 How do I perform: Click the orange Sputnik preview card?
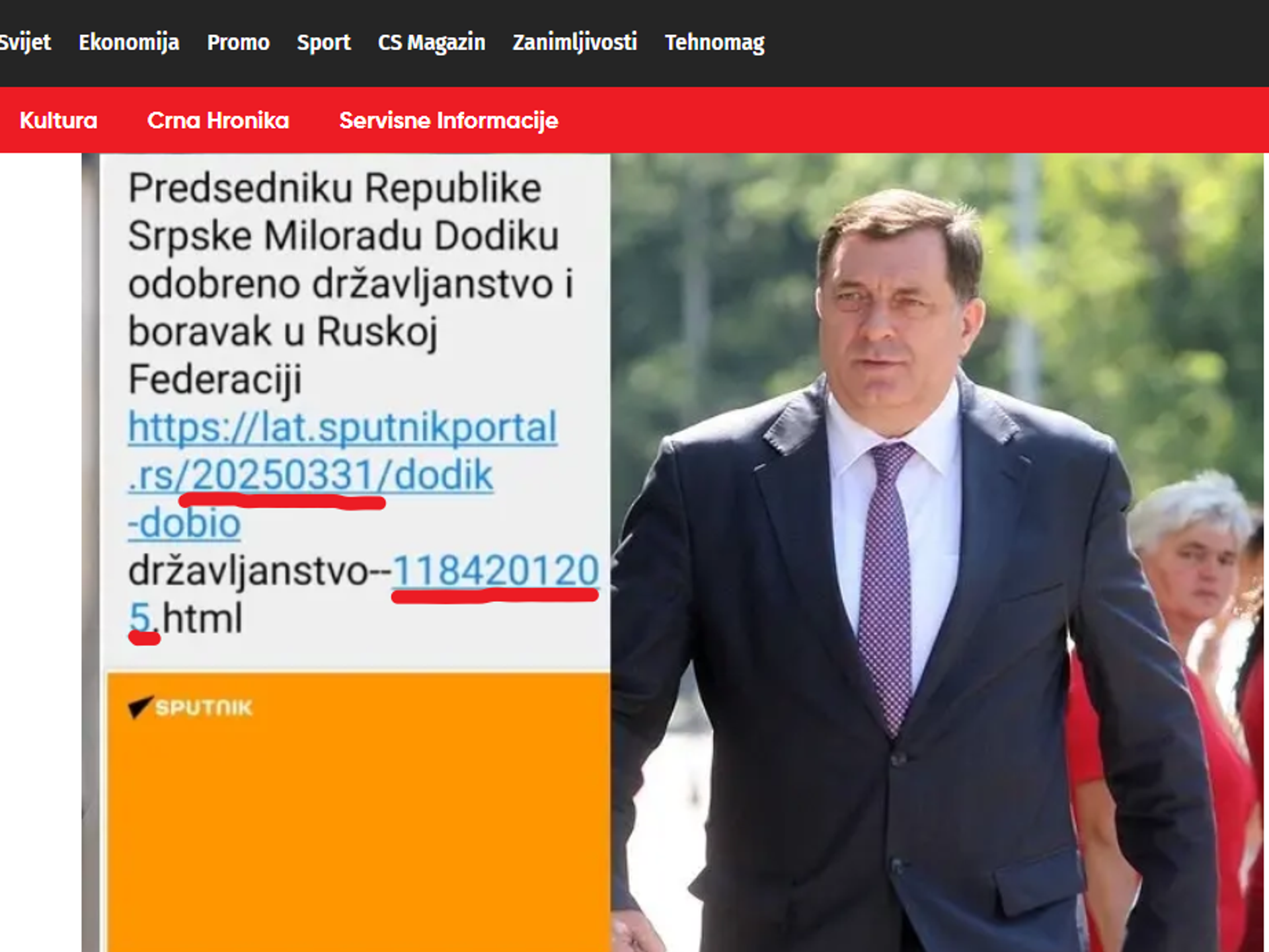click(358, 812)
